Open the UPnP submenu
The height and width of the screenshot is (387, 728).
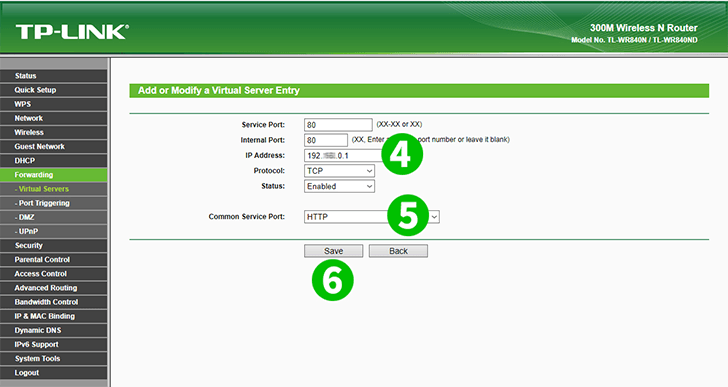coord(53,232)
